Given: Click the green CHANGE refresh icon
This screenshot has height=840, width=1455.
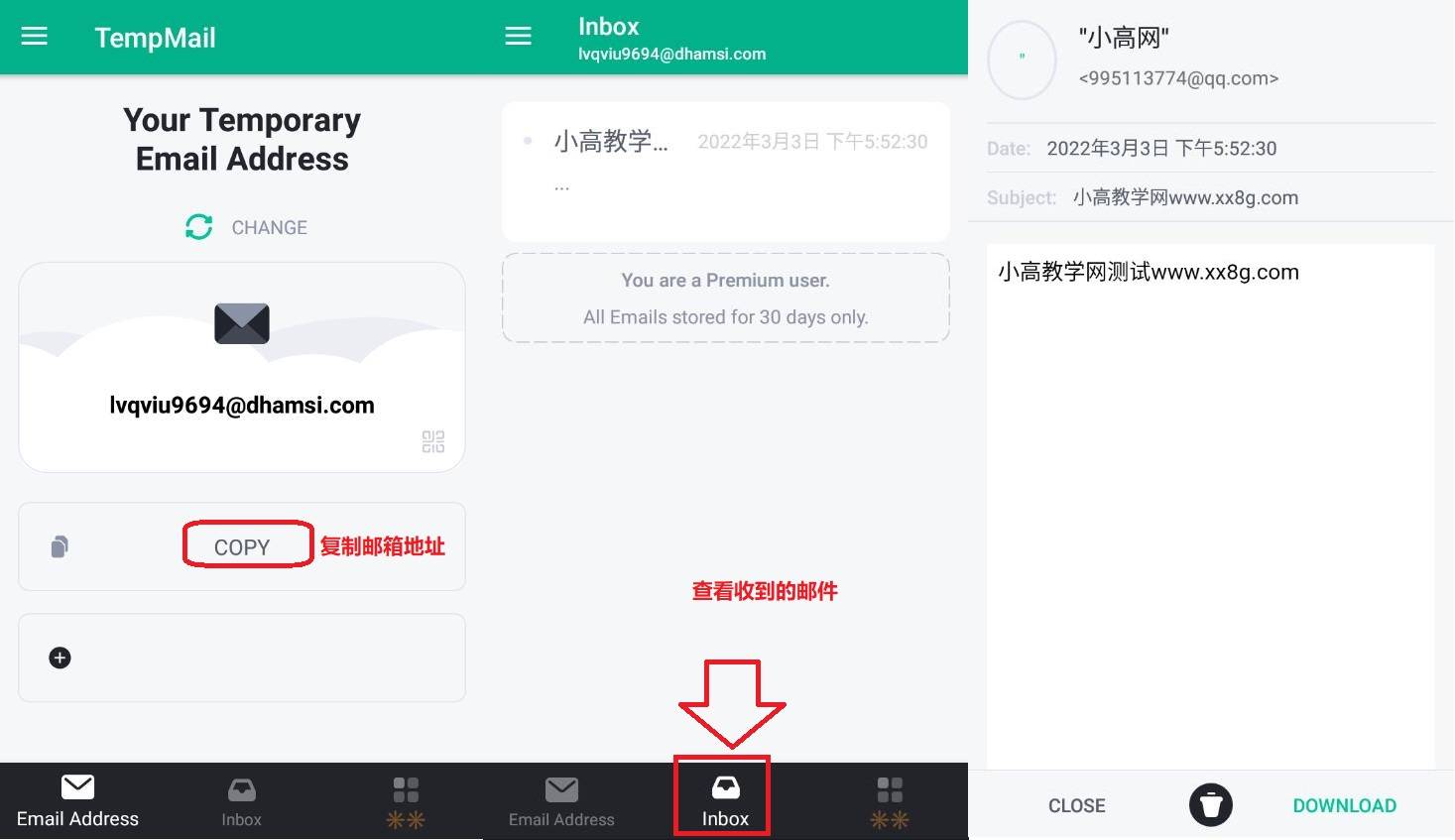Looking at the screenshot, I should tap(199, 227).
